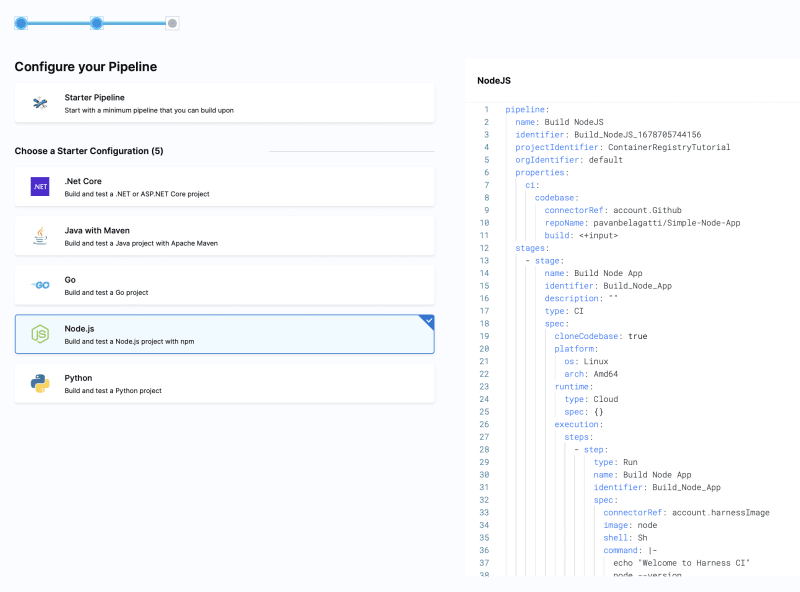800x592 pixels.
Task: Go to the first wizard step dot
Action: click(x=21, y=23)
